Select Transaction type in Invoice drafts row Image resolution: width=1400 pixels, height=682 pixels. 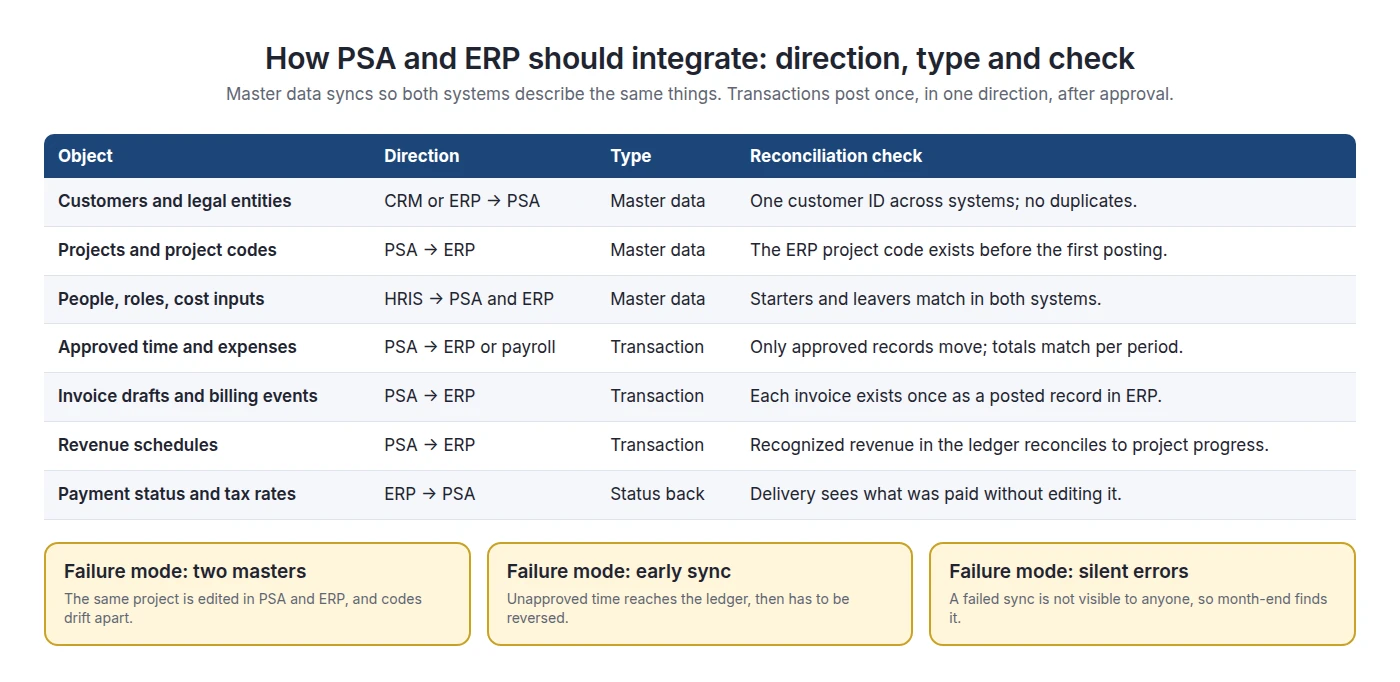pyautogui.click(x=657, y=396)
